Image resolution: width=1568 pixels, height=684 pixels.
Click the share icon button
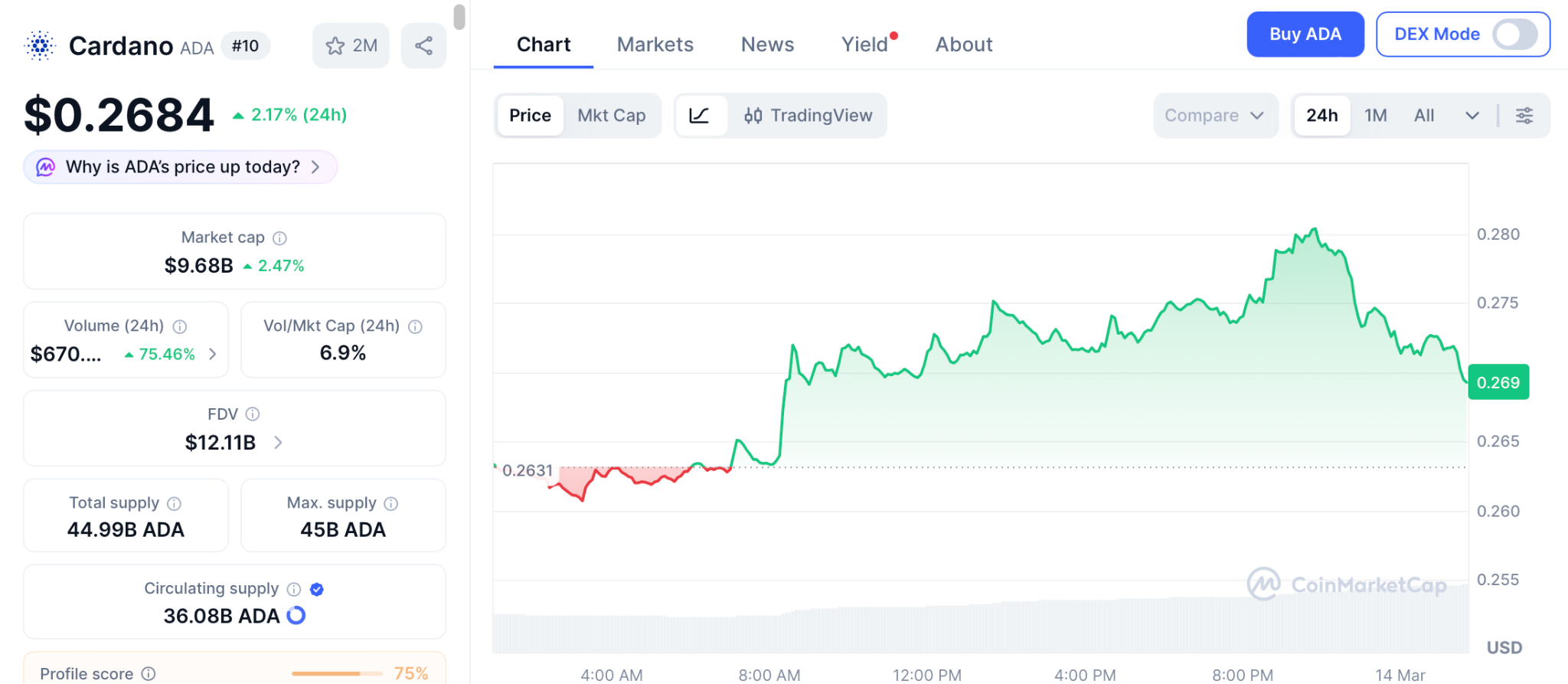click(x=423, y=46)
